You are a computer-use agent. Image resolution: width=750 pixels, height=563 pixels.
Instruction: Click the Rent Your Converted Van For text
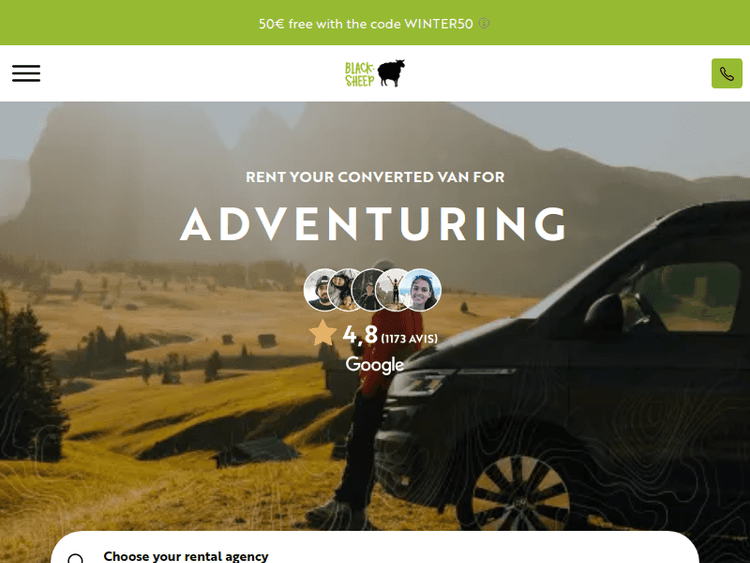tap(375, 177)
